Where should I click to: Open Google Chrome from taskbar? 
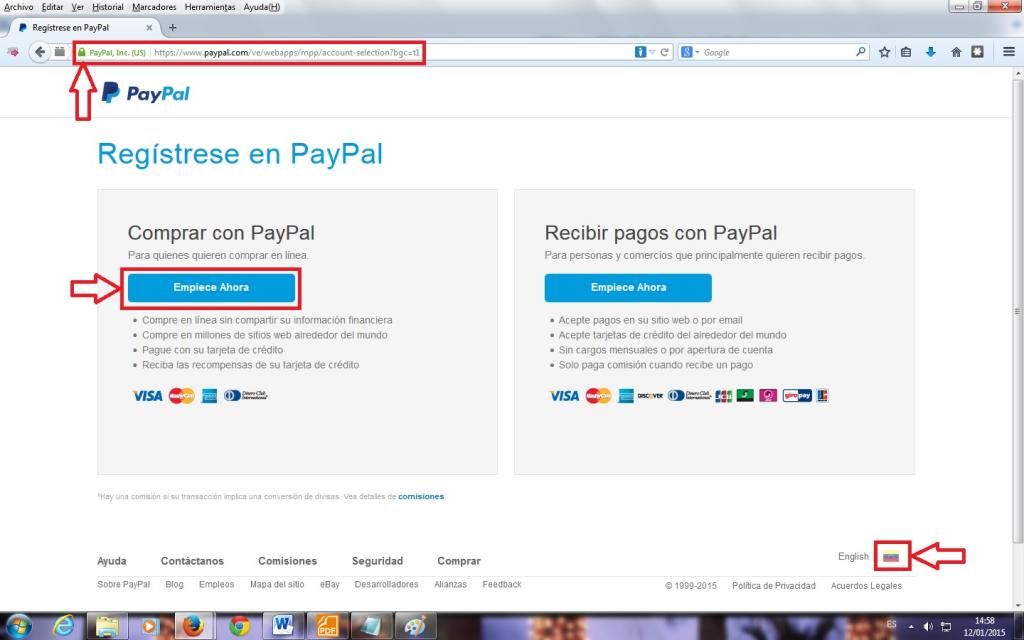coord(239,627)
